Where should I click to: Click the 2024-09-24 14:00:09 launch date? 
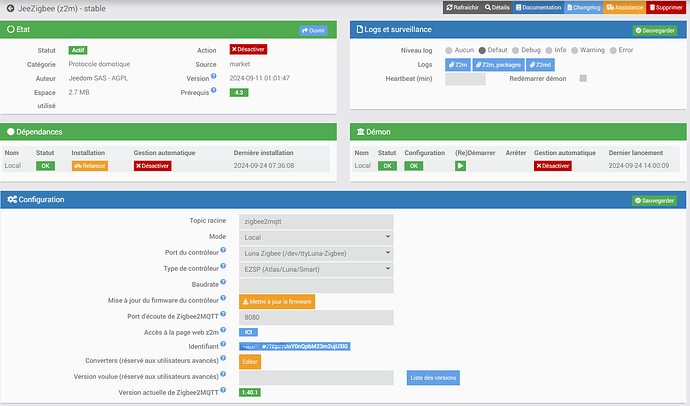(x=639, y=166)
